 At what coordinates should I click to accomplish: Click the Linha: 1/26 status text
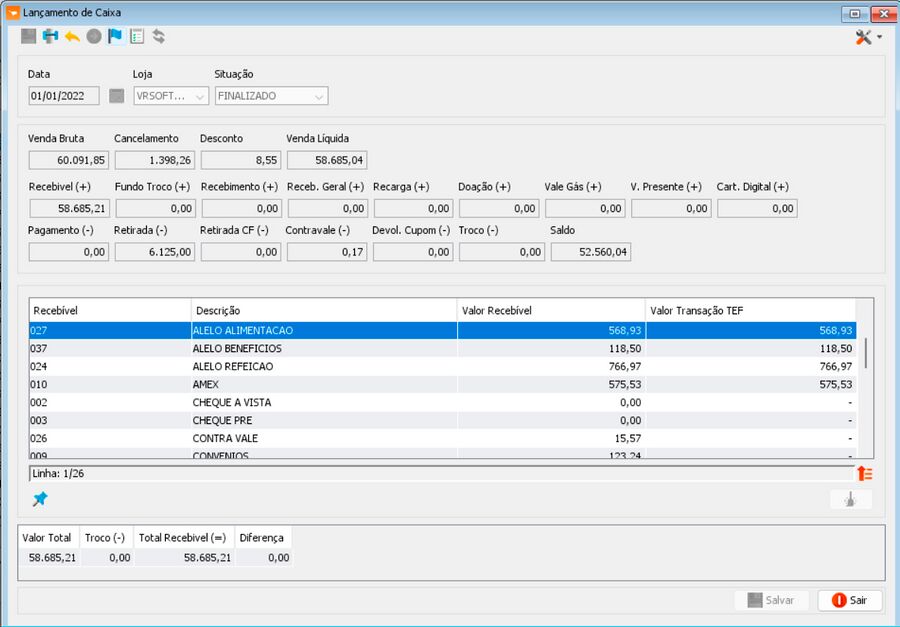58,474
